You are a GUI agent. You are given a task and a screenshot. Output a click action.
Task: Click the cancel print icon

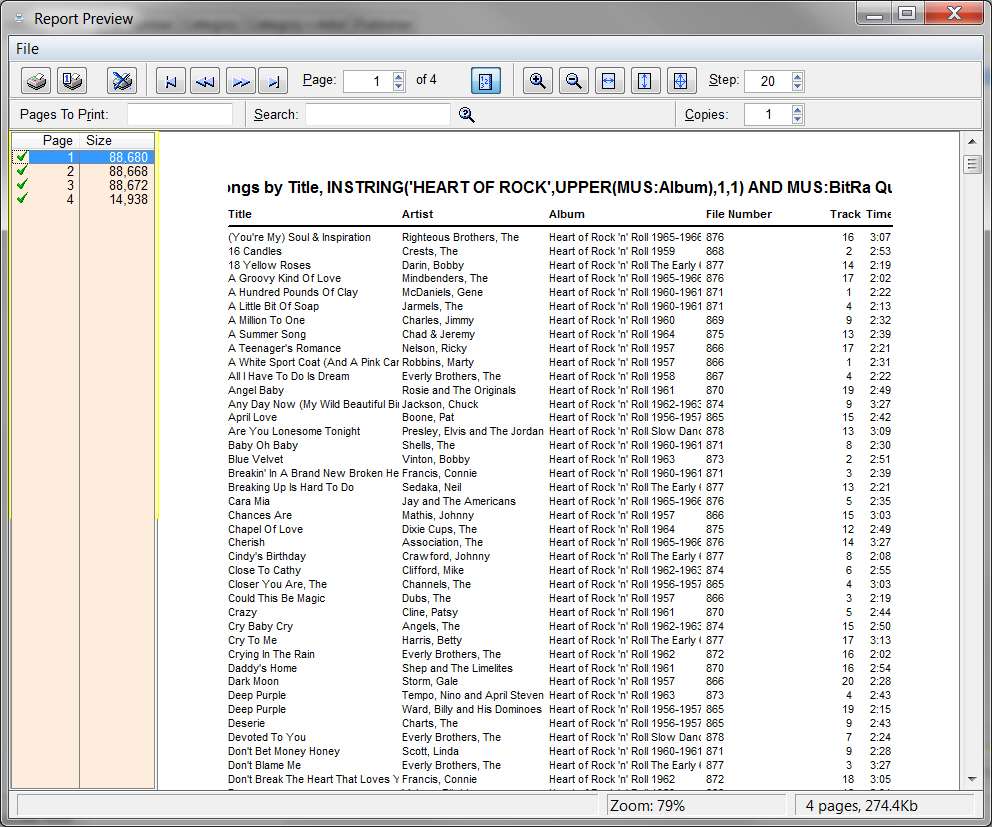pos(121,81)
